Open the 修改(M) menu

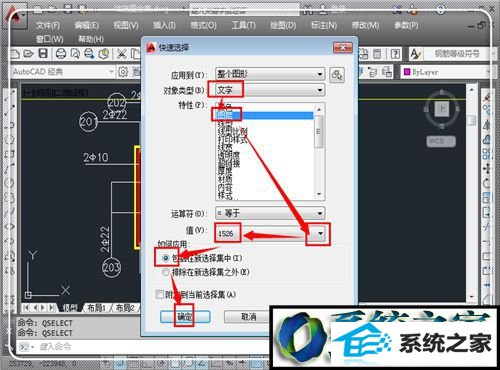click(x=365, y=25)
